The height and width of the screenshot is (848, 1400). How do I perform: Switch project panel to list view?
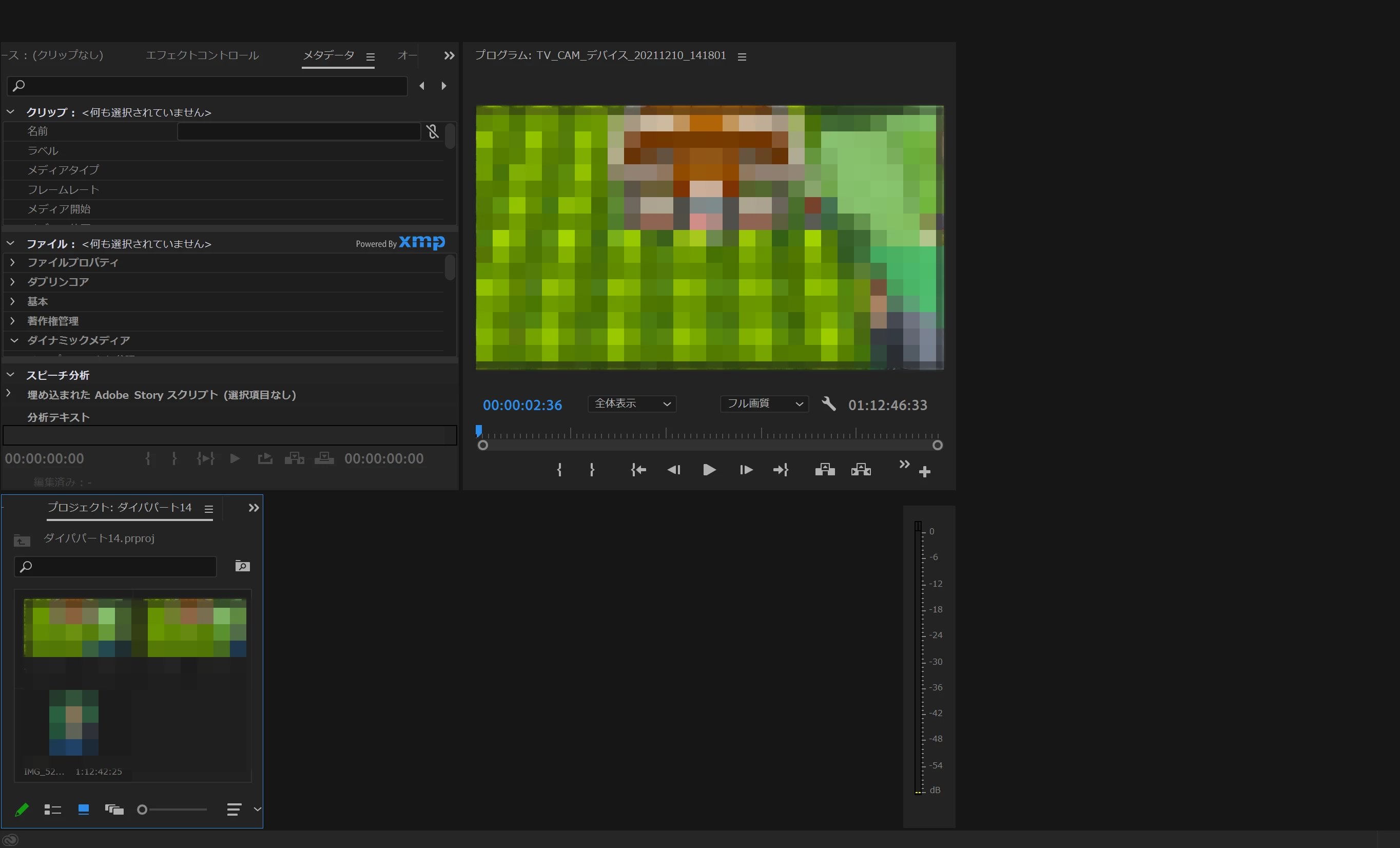(52, 810)
